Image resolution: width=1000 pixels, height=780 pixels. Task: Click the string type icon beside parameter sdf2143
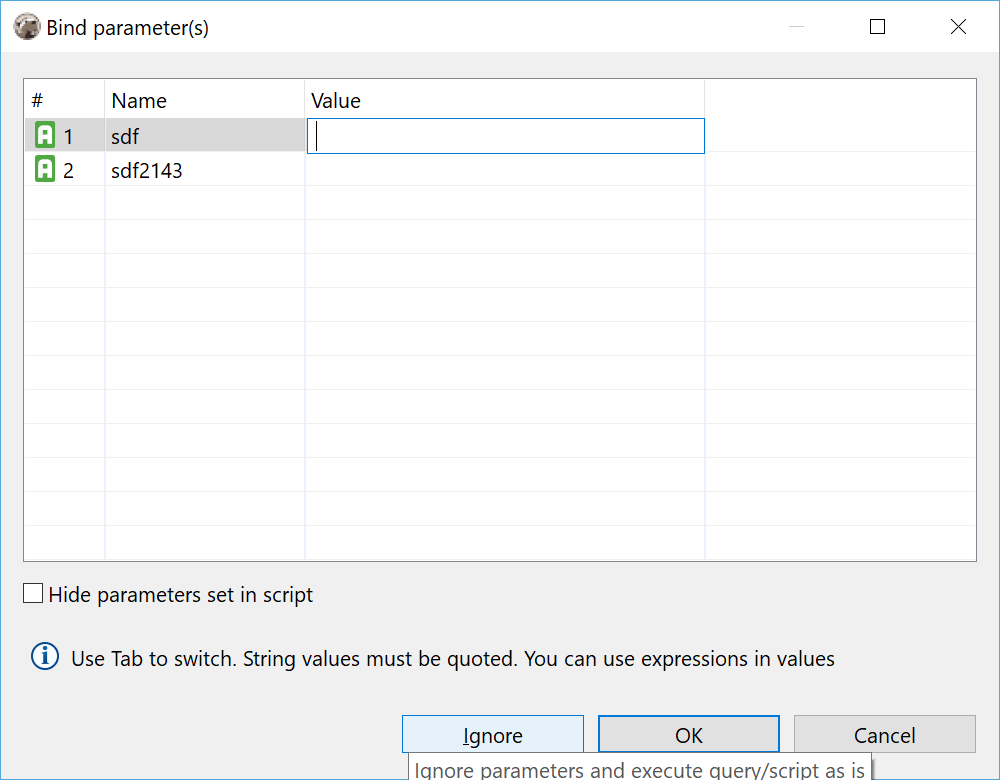(x=44, y=169)
